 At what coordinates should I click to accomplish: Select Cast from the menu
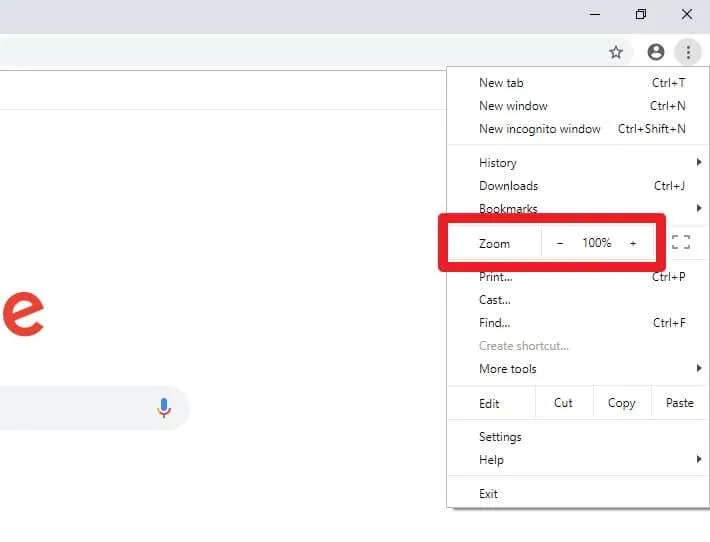click(x=578, y=300)
